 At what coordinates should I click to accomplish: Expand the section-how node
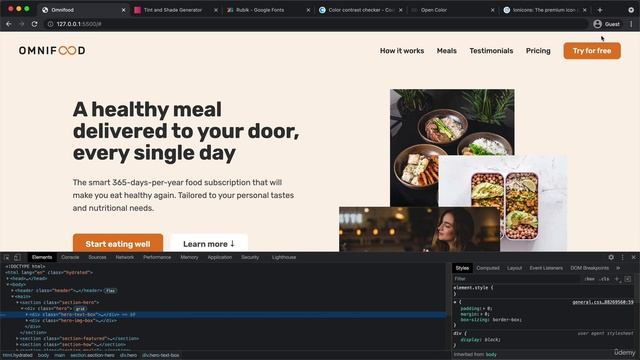tap(18, 344)
